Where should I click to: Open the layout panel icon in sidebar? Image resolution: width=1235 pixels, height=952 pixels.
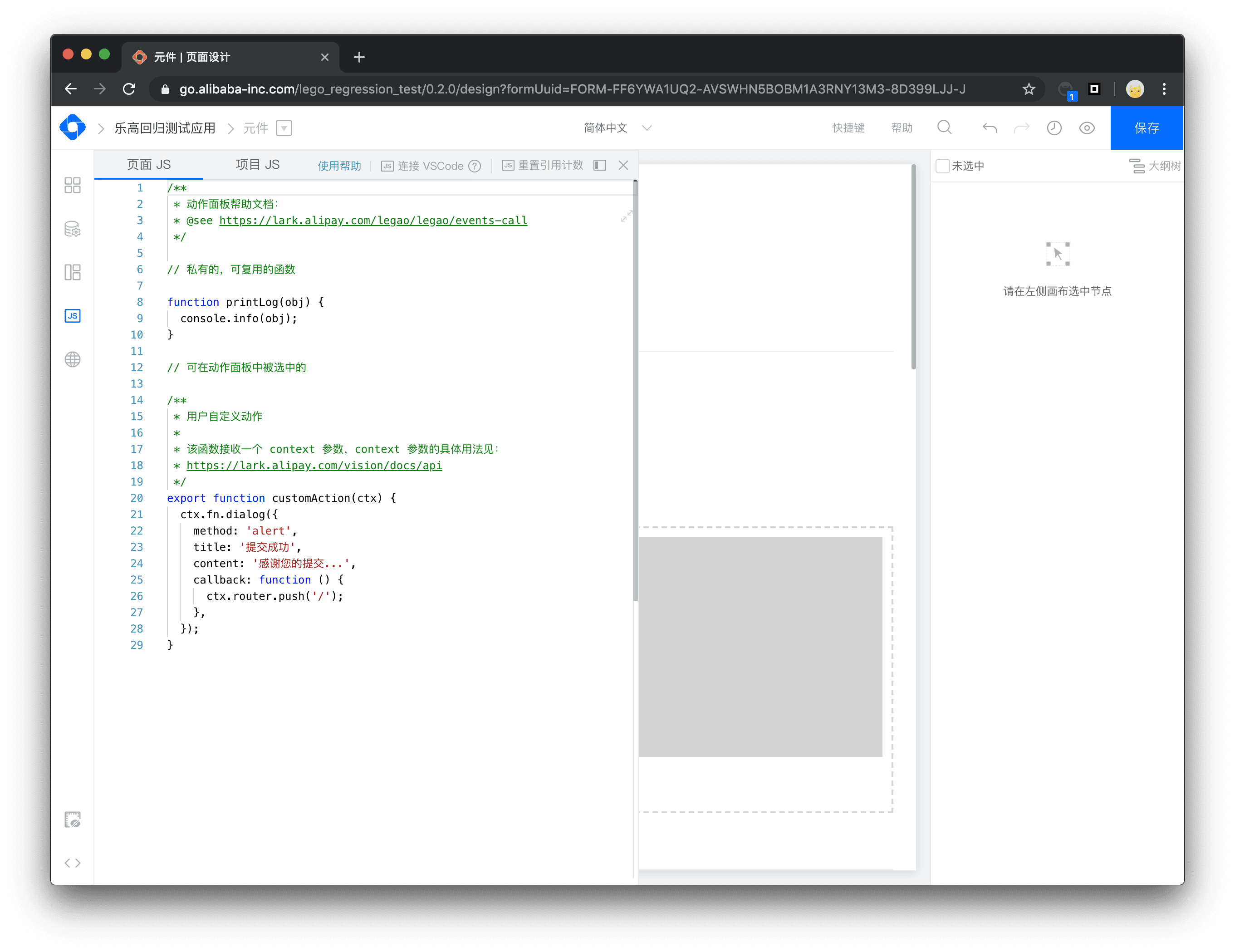tap(73, 272)
